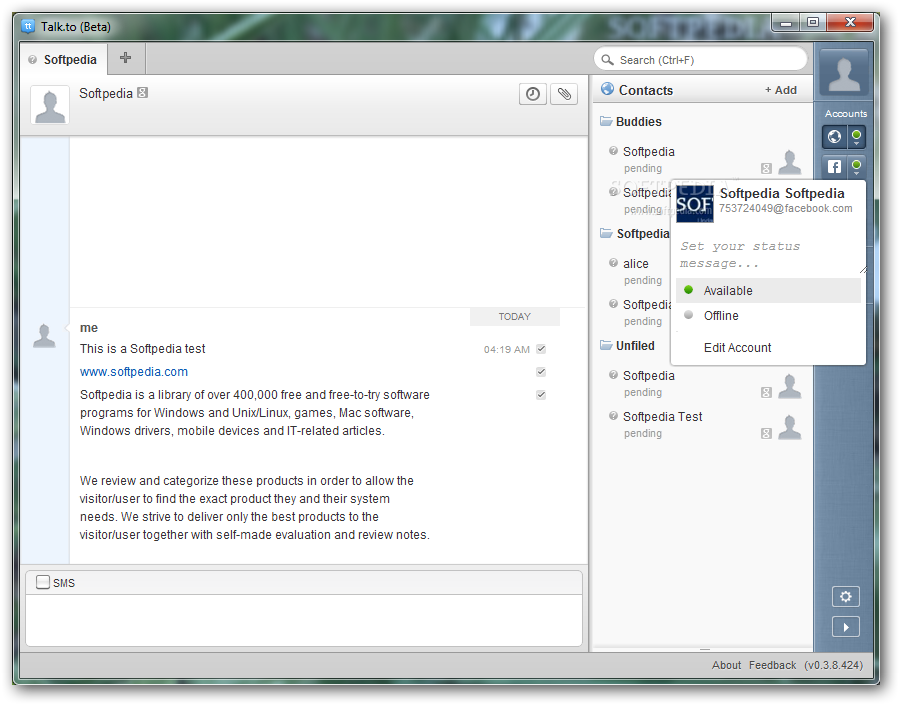Click the Softpedia chat header avatar
Screen dimensions: 900x705
(x=50, y=105)
